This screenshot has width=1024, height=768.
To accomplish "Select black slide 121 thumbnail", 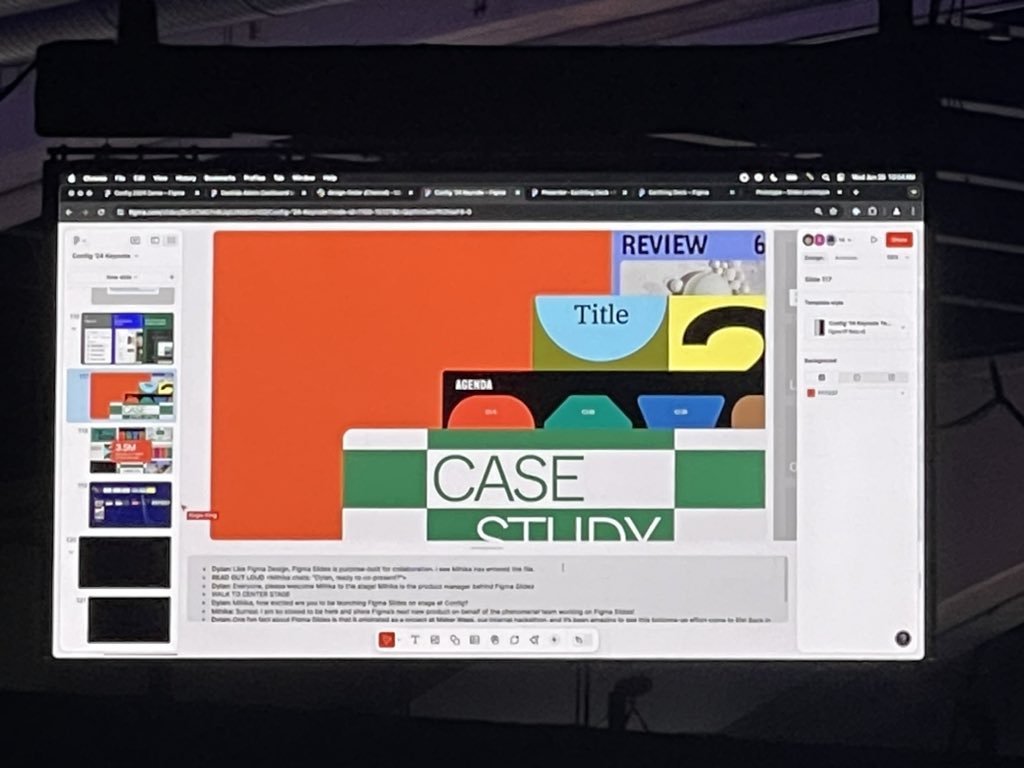I will coord(129,620).
